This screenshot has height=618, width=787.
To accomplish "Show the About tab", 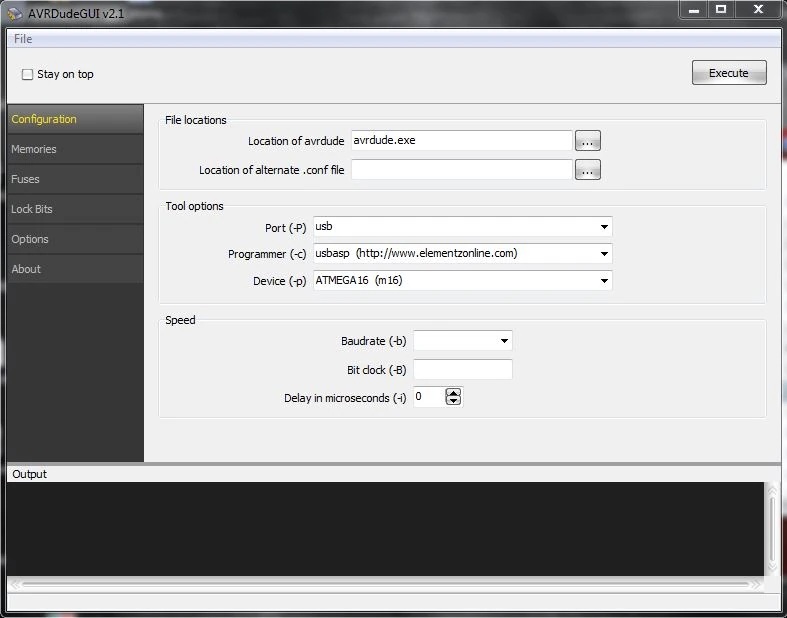I will (x=75, y=269).
